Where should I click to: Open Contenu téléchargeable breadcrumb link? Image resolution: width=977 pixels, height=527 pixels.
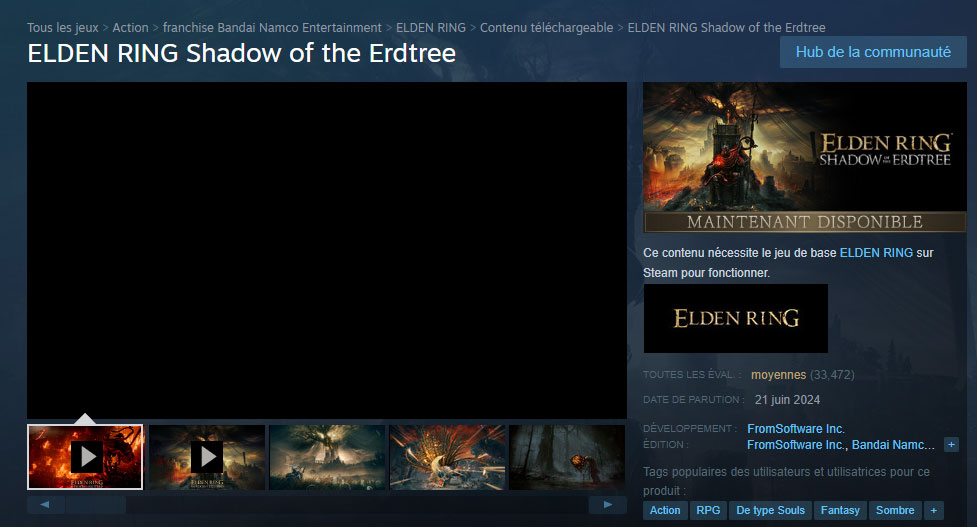pyautogui.click(x=546, y=27)
